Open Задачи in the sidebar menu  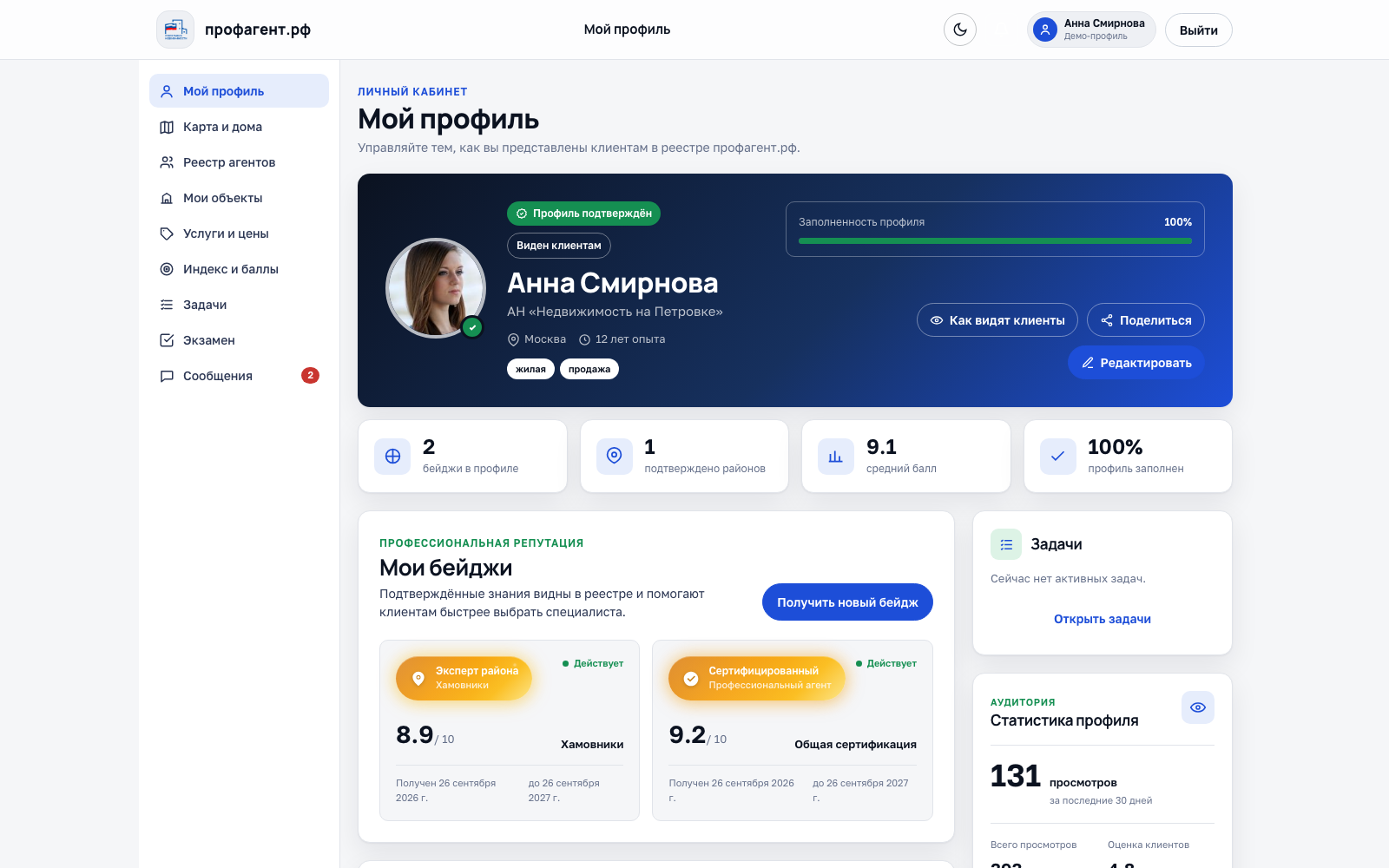pos(239,305)
